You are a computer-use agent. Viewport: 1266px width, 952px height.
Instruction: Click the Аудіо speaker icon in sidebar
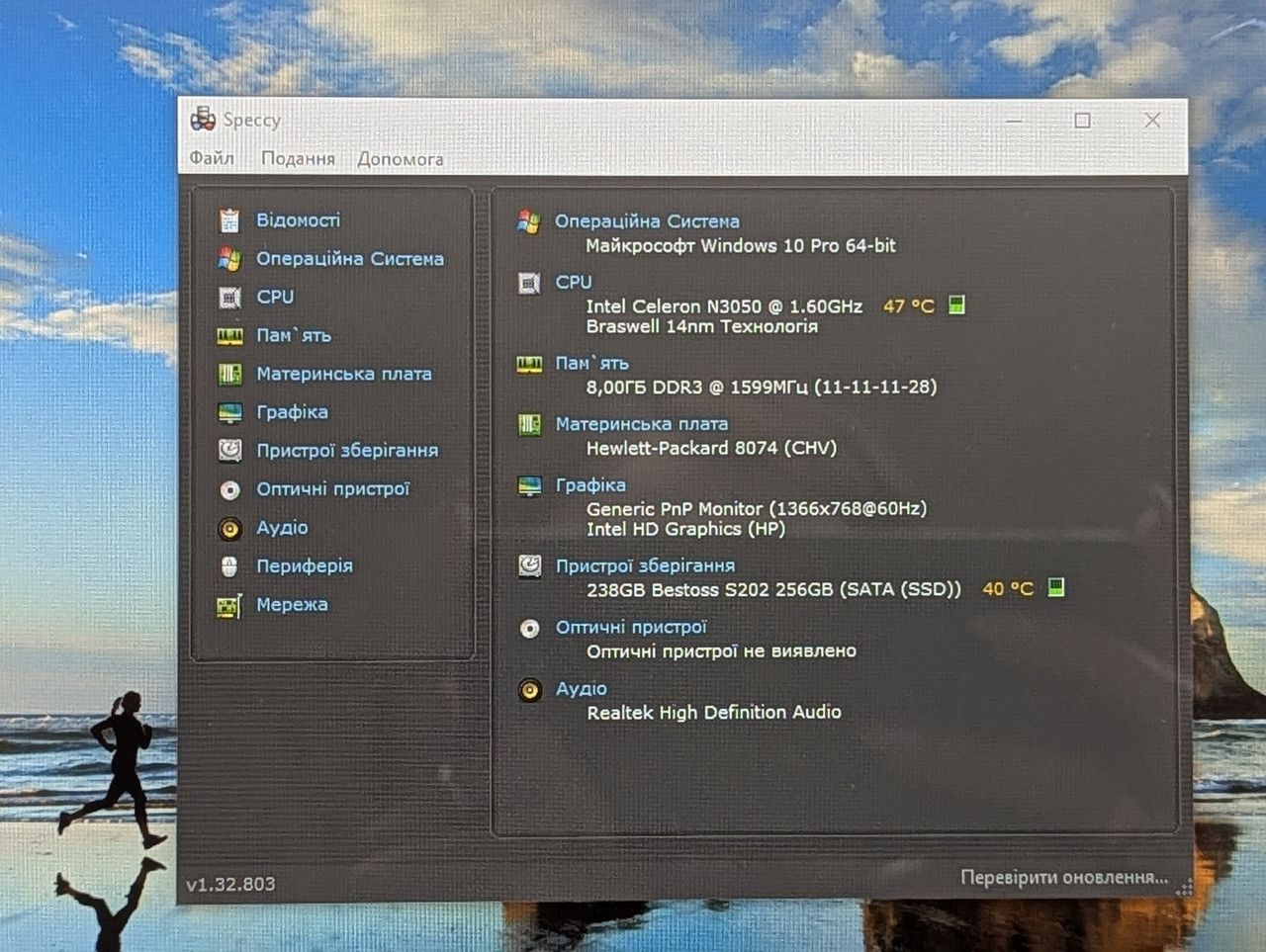229,529
